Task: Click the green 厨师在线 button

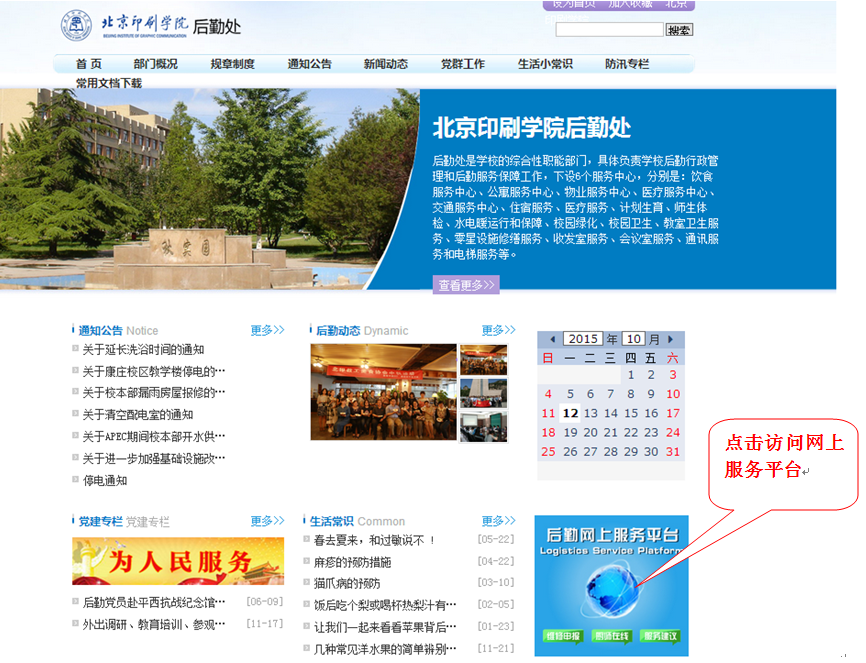Action: pyautogui.click(x=611, y=636)
